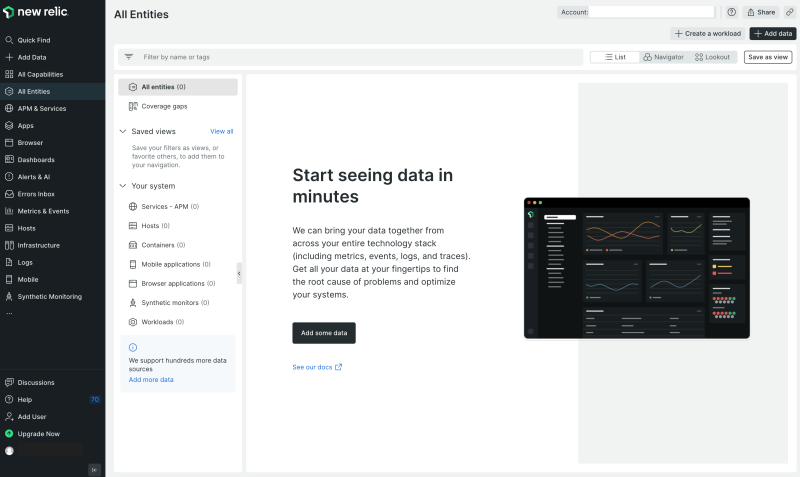800x477 pixels.
Task: Open Help in the sidebar
Action: click(x=24, y=399)
